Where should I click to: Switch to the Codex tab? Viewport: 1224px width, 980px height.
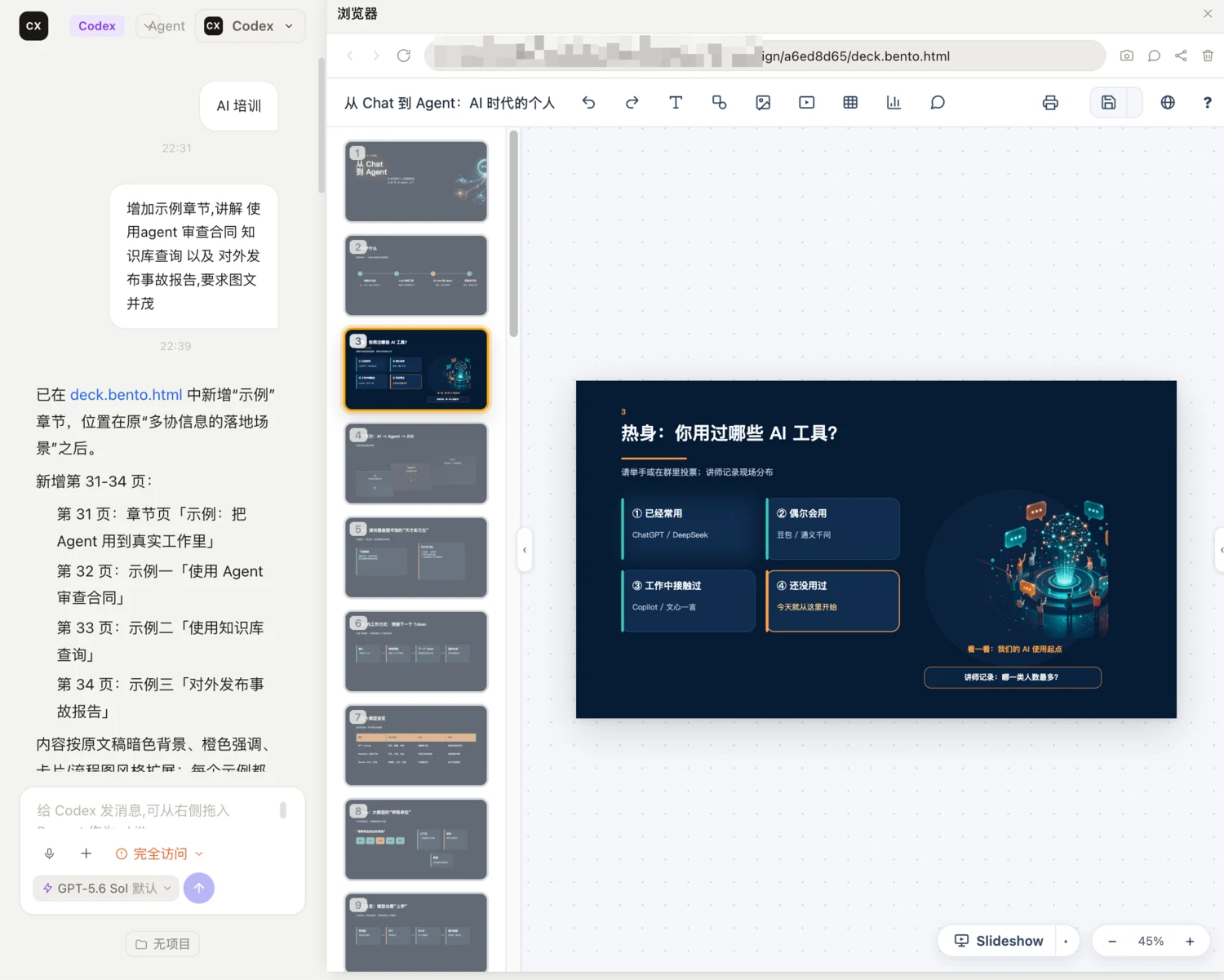[97, 26]
